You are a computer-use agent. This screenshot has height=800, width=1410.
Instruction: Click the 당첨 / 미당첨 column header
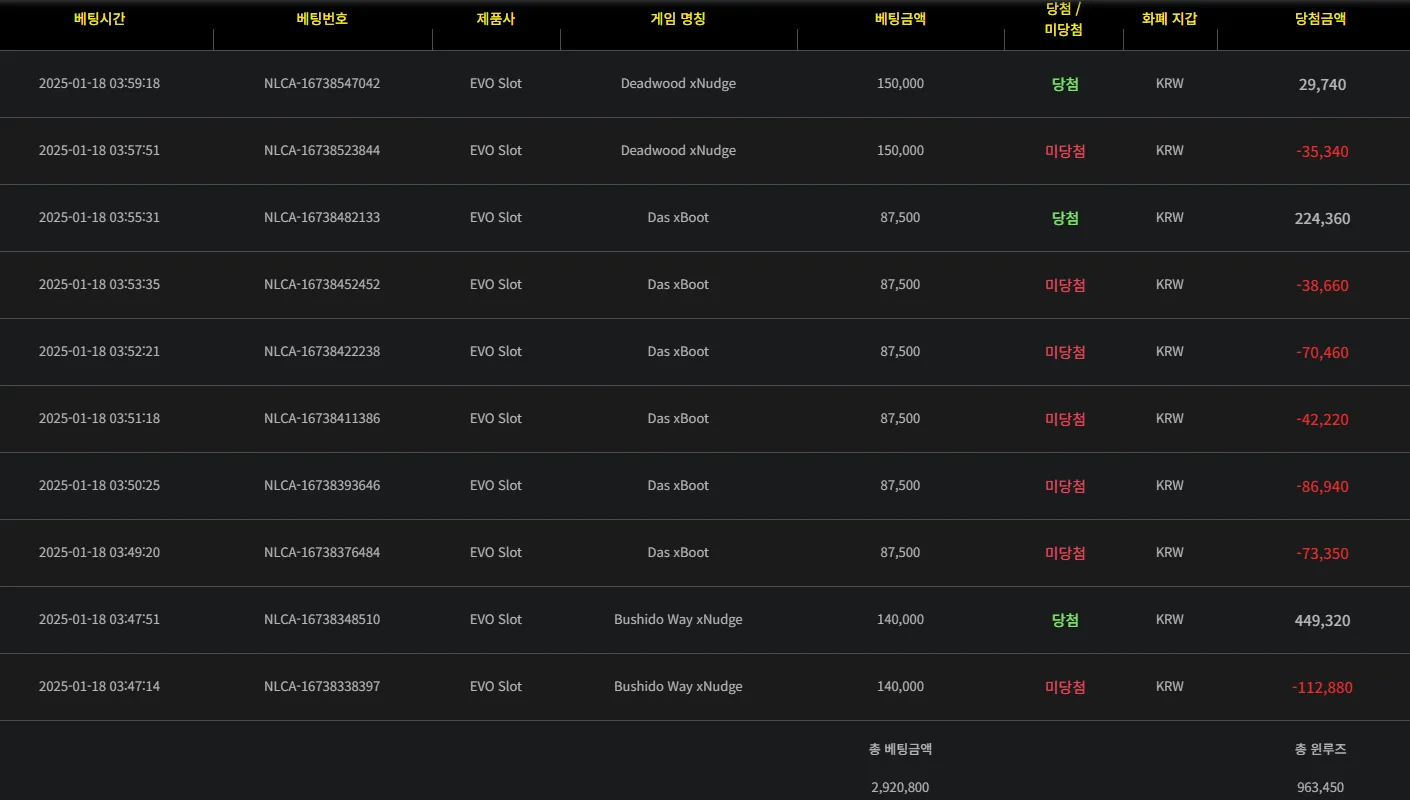coord(1065,20)
